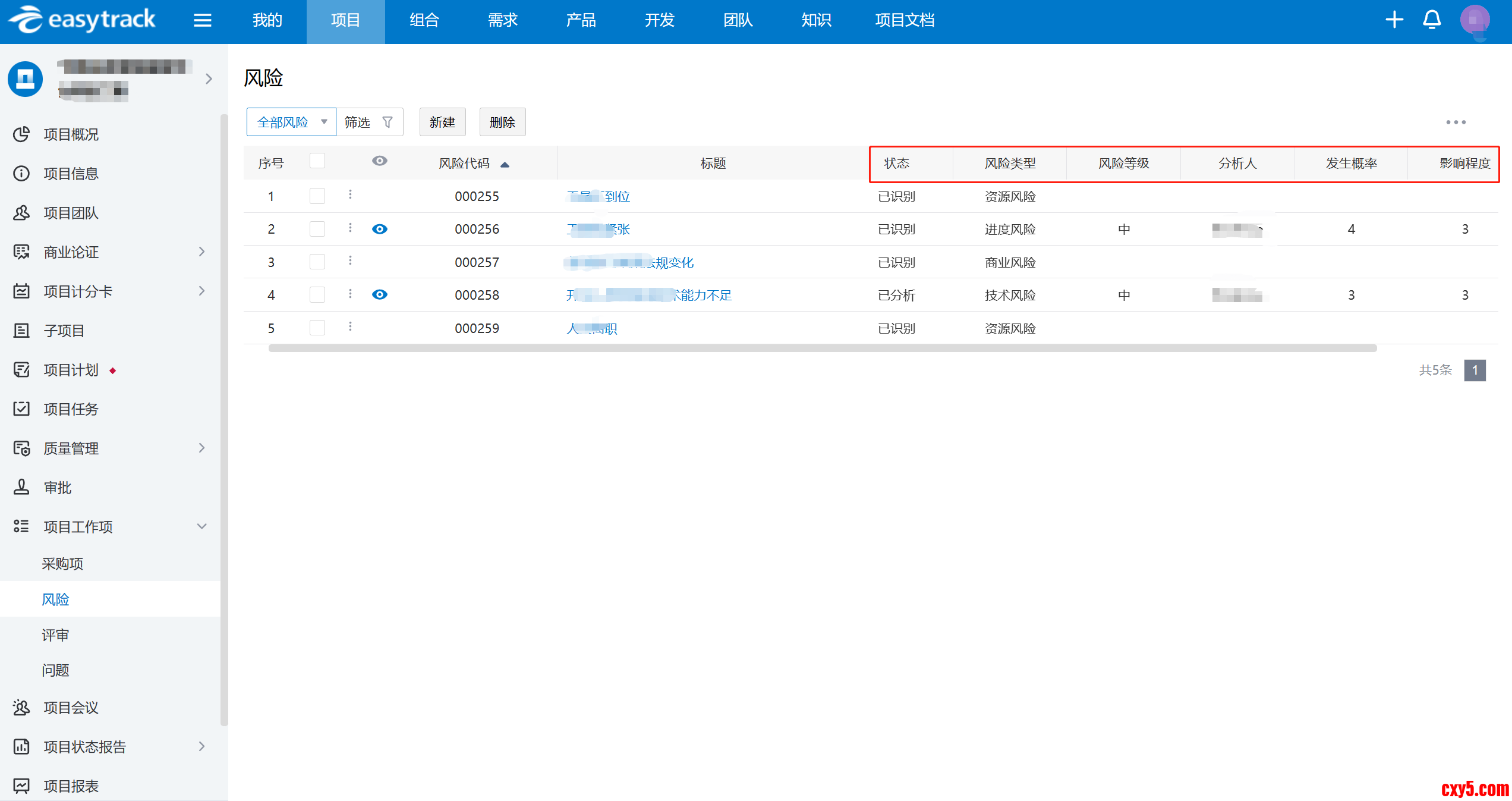Viewport: 1512px width, 801px height.
Task: Click the filter funnel icon
Action: (388, 122)
